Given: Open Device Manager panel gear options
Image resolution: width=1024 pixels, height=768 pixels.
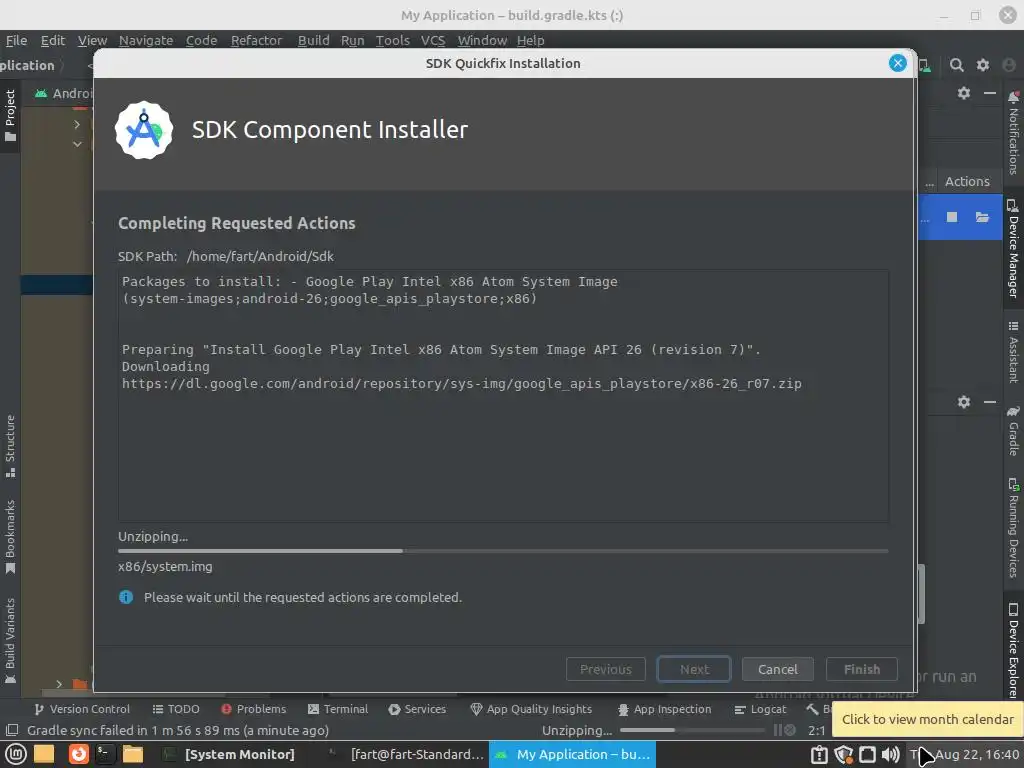Looking at the screenshot, I should point(963,93).
